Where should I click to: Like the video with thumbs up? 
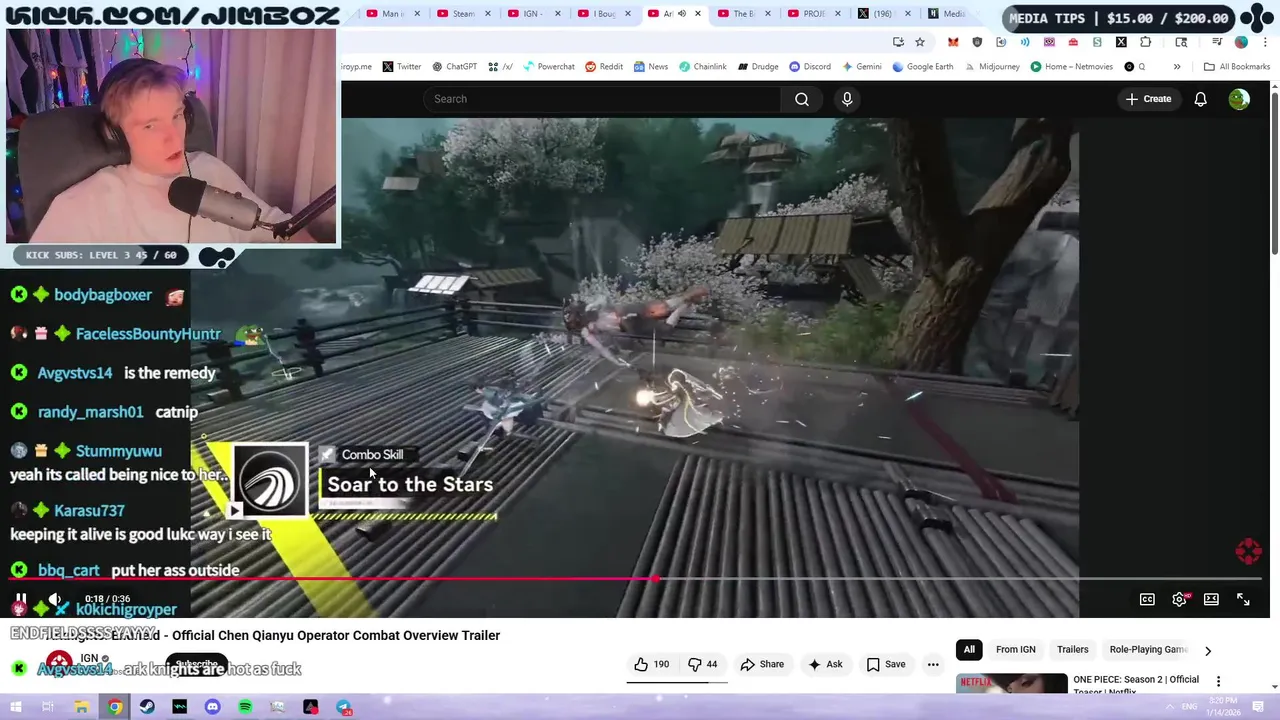[651, 664]
